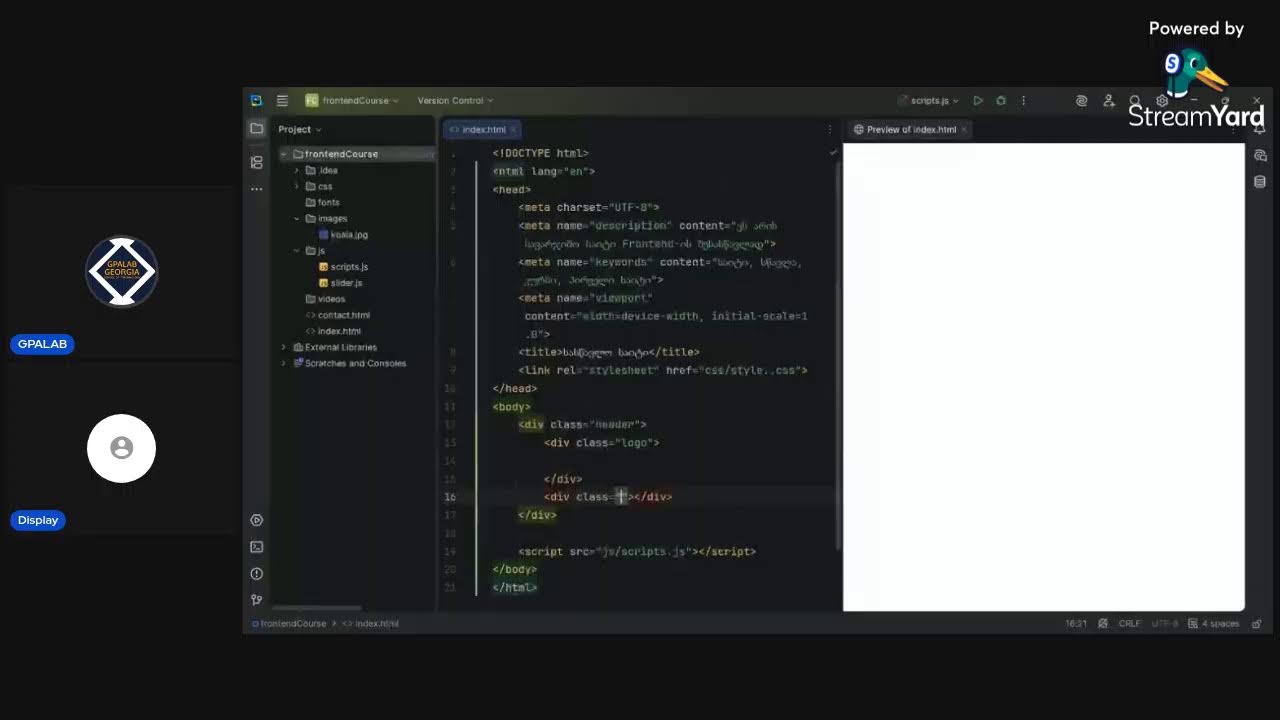Click the WebStorm app logo icon
Image resolution: width=1280 pixels, height=720 pixels.
tap(257, 101)
